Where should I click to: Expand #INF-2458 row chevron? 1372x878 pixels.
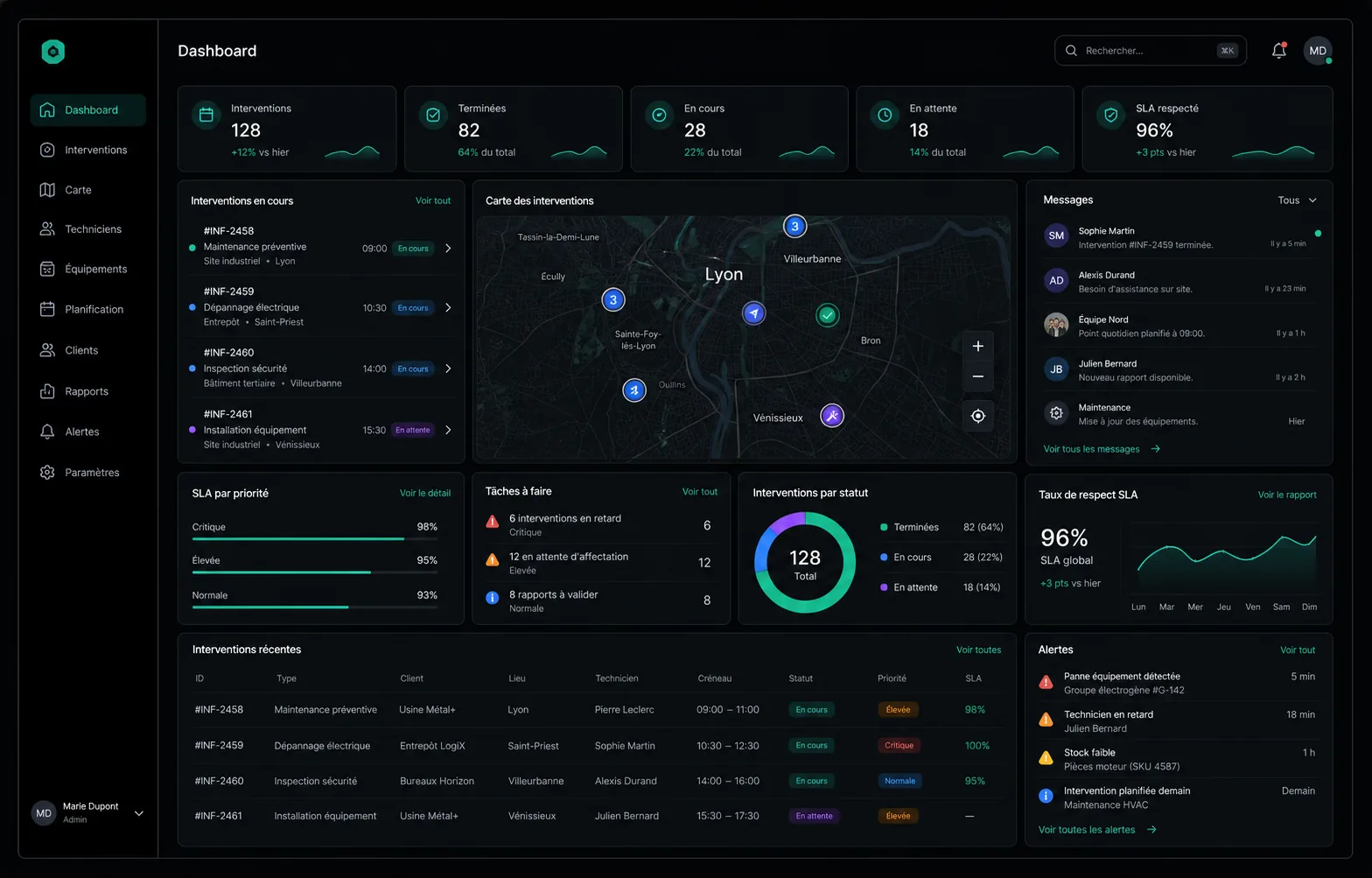[x=448, y=249]
